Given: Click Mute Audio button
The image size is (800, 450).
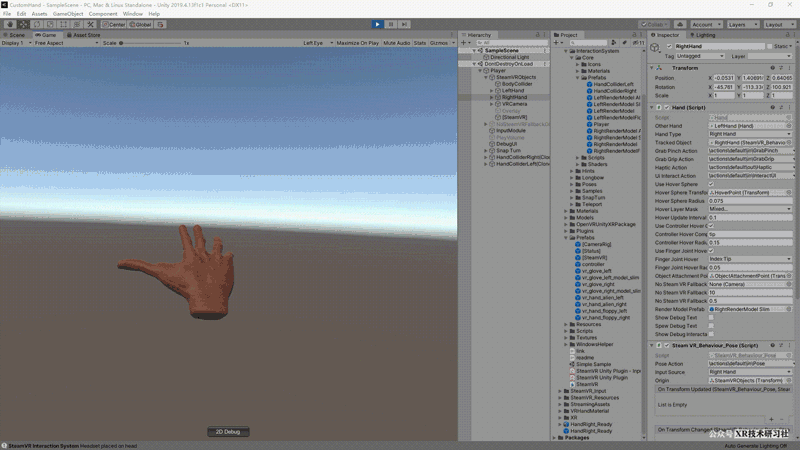Looking at the screenshot, I should tap(396, 43).
